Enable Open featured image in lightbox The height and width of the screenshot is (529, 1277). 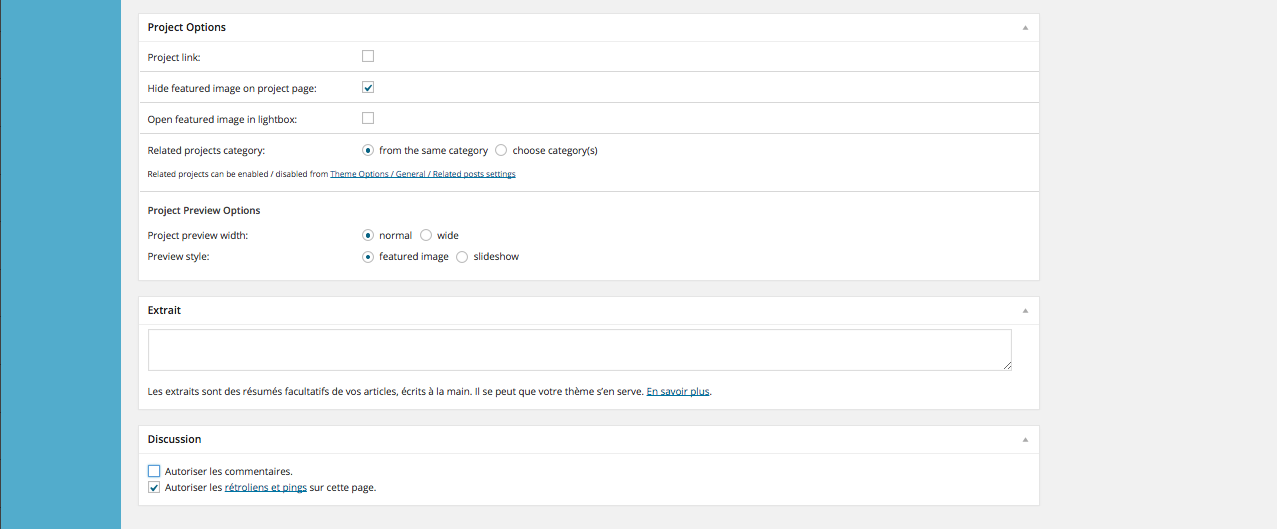368,118
